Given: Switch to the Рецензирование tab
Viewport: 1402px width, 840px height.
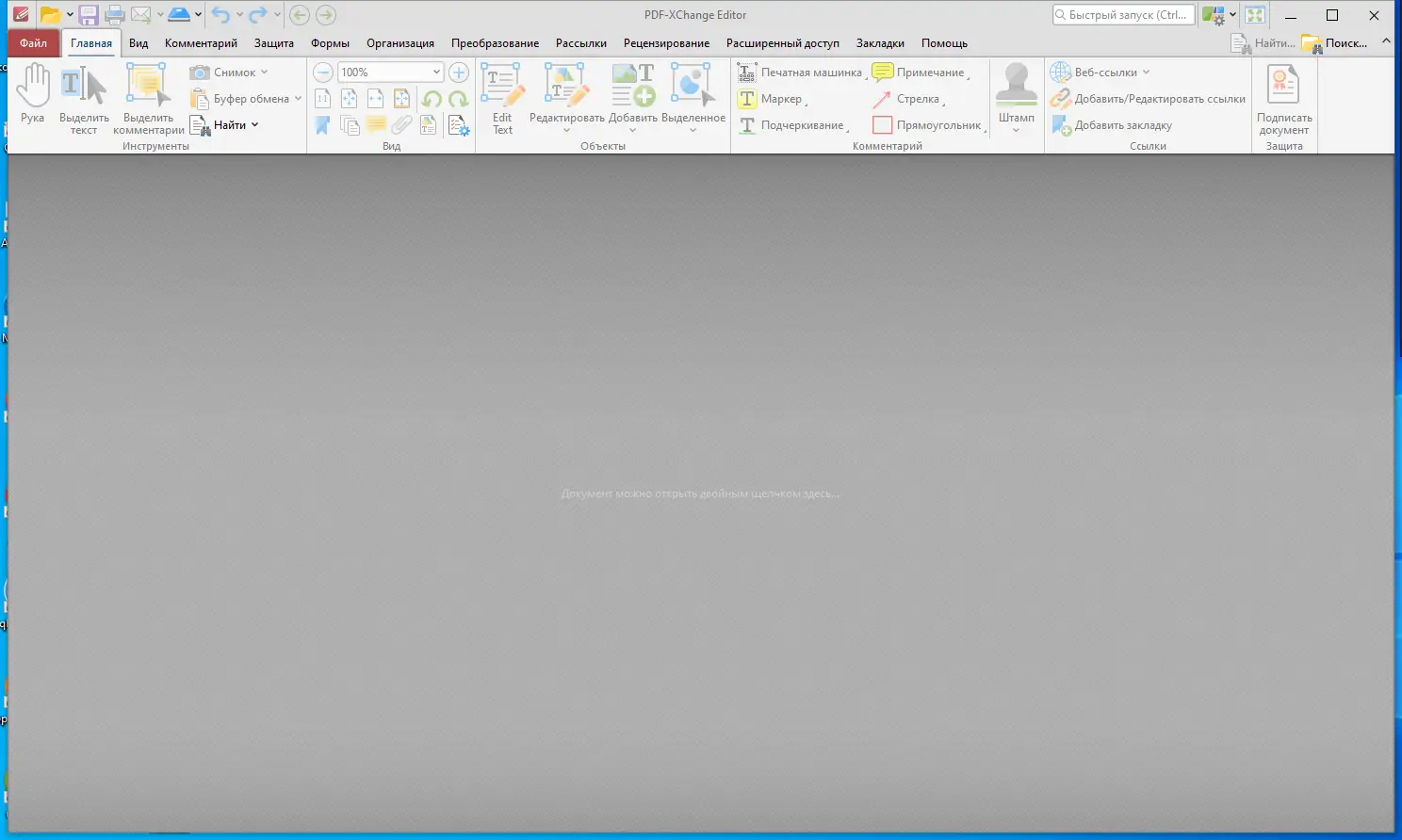Looking at the screenshot, I should [x=666, y=43].
